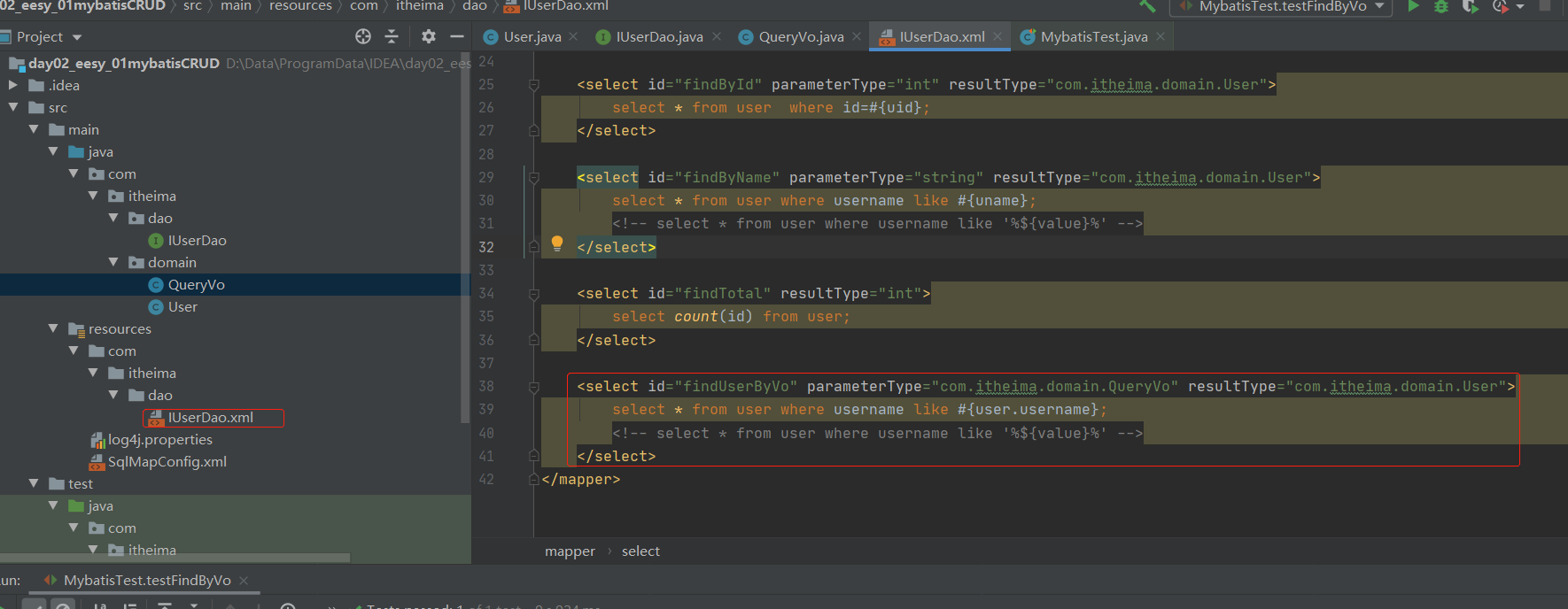Toggle fold marker on line 29 findByName
Viewport: 1568px width, 609px height.
pyautogui.click(x=534, y=178)
